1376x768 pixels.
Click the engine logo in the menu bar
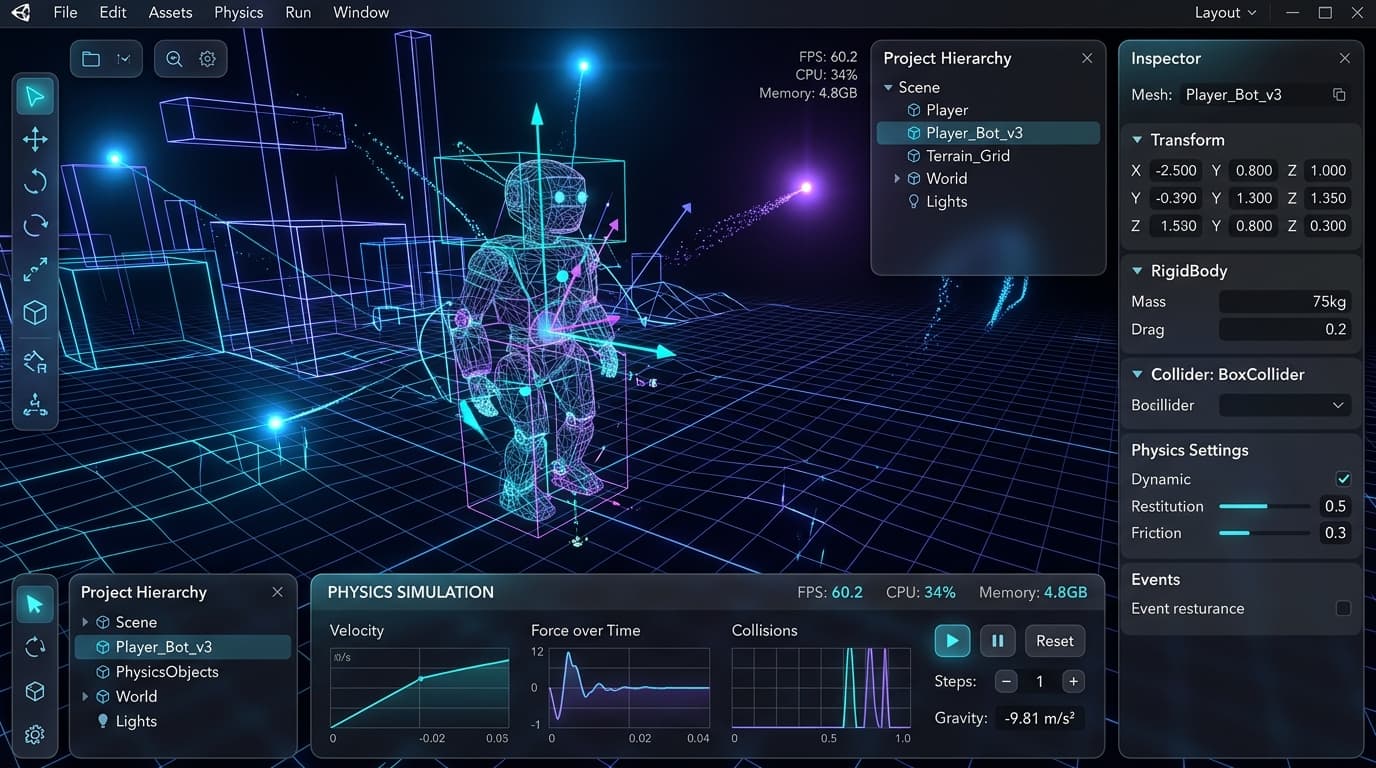click(20, 13)
